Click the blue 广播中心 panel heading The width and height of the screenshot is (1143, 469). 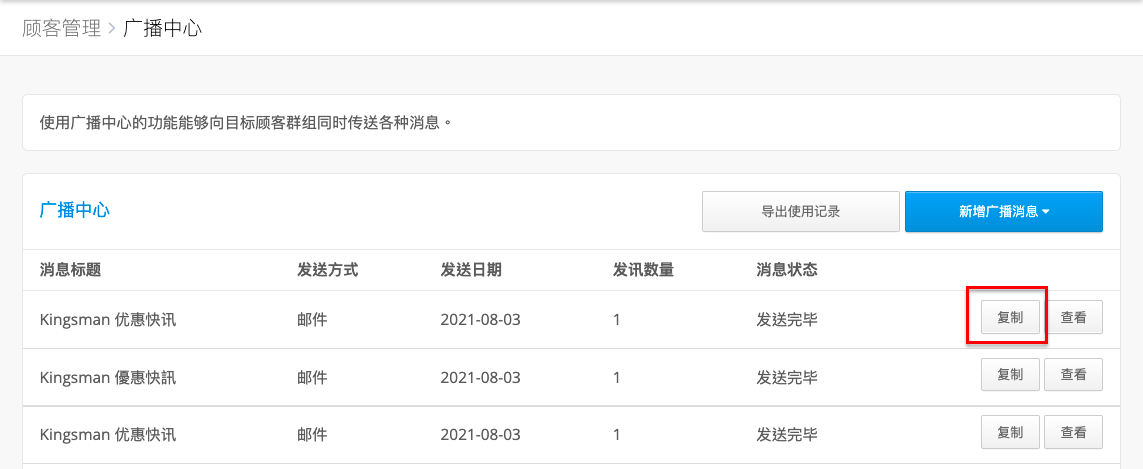click(x=74, y=211)
